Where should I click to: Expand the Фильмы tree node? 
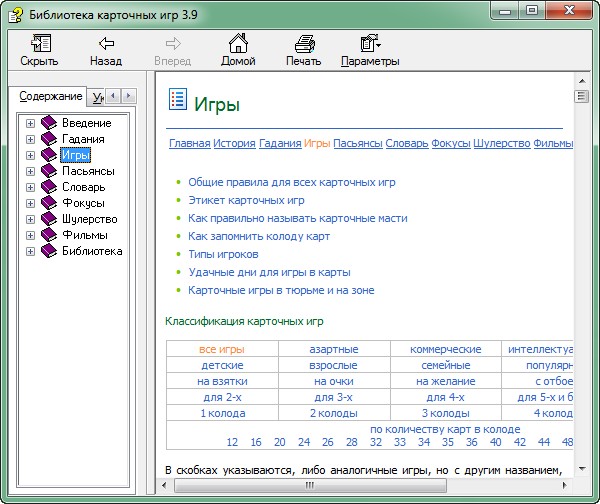(30, 235)
